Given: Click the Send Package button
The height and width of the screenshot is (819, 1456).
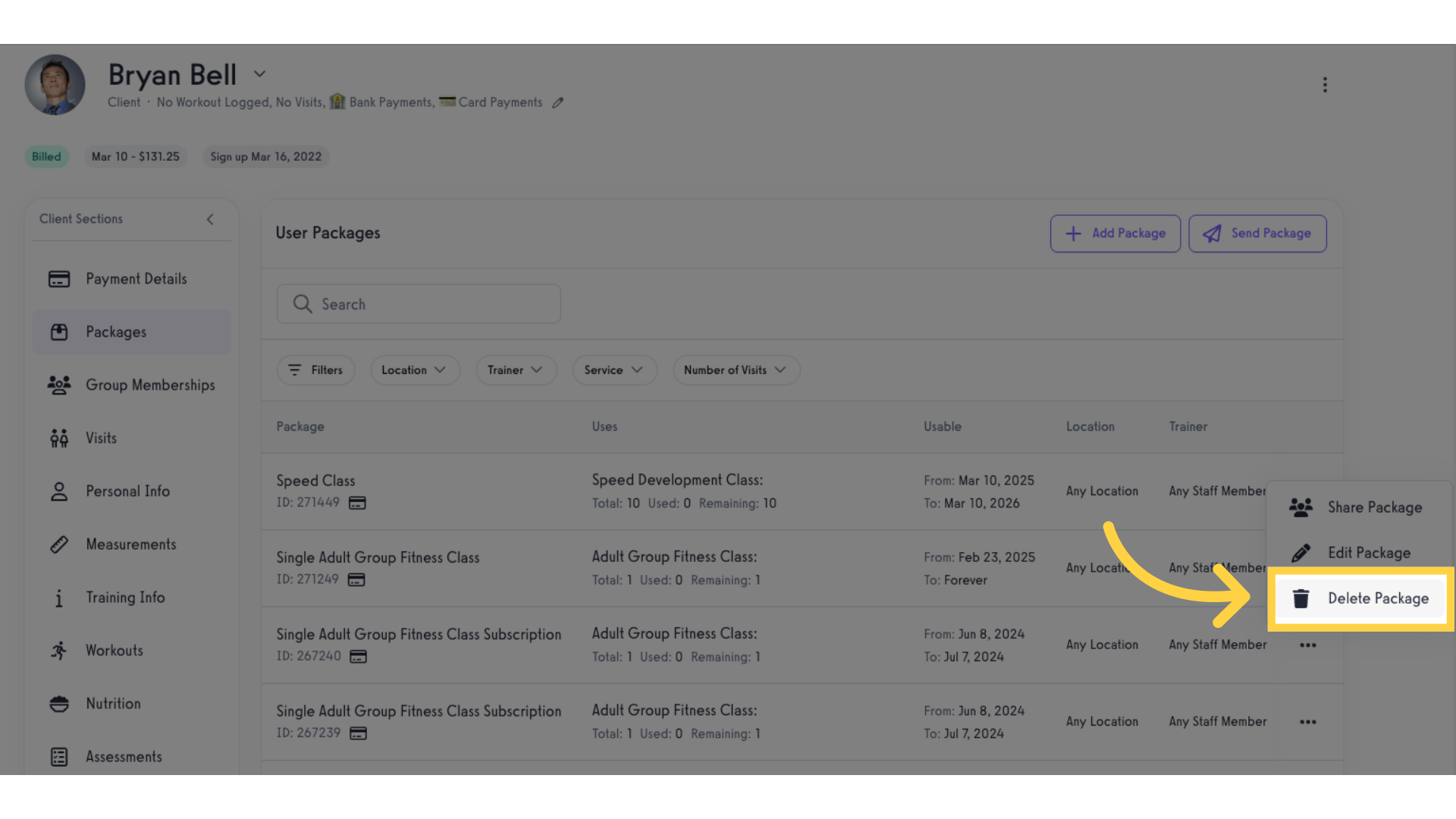Looking at the screenshot, I should (1257, 234).
